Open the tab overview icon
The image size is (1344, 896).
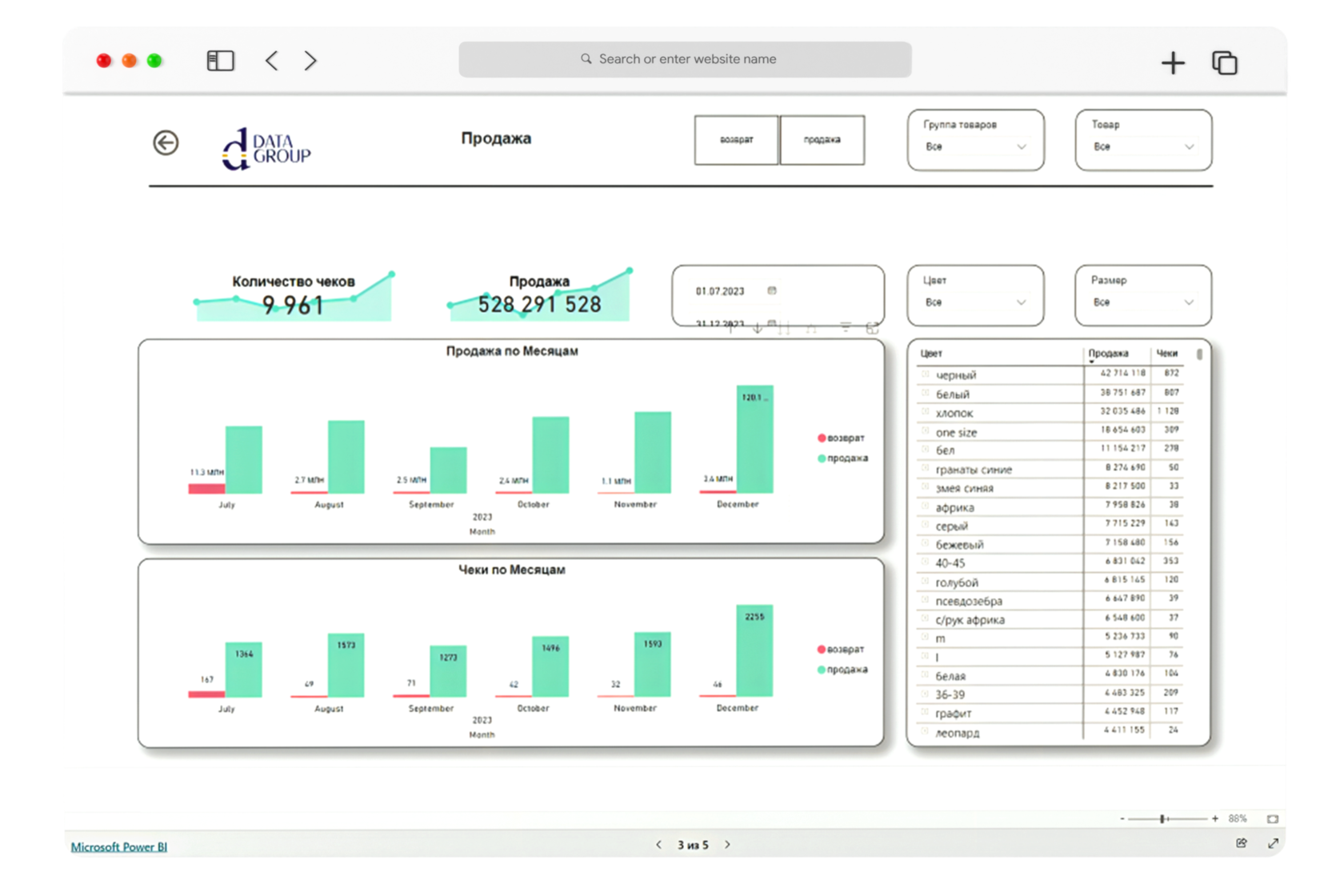coord(1225,62)
